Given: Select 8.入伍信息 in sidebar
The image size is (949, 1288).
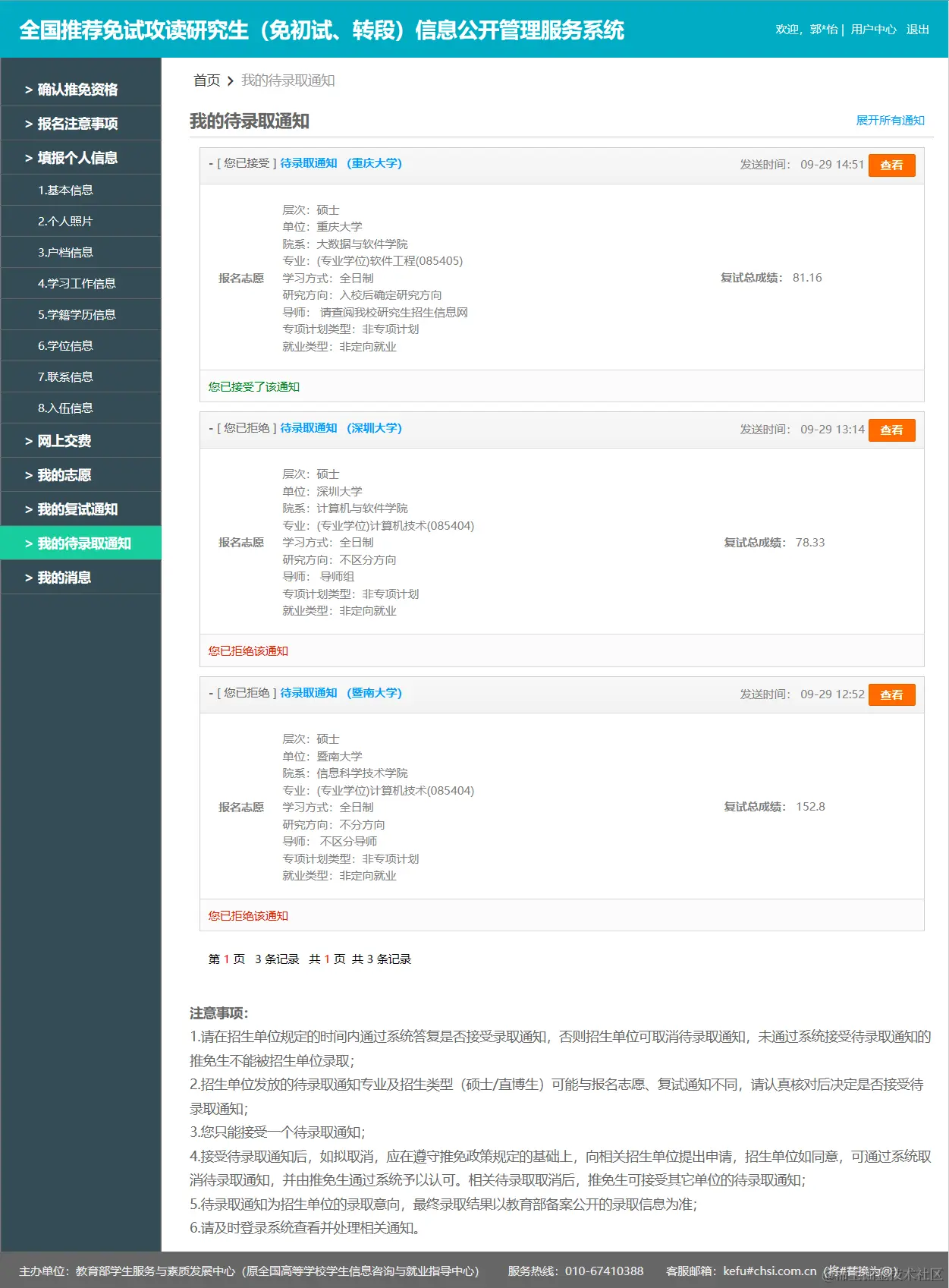Looking at the screenshot, I should pos(80,408).
